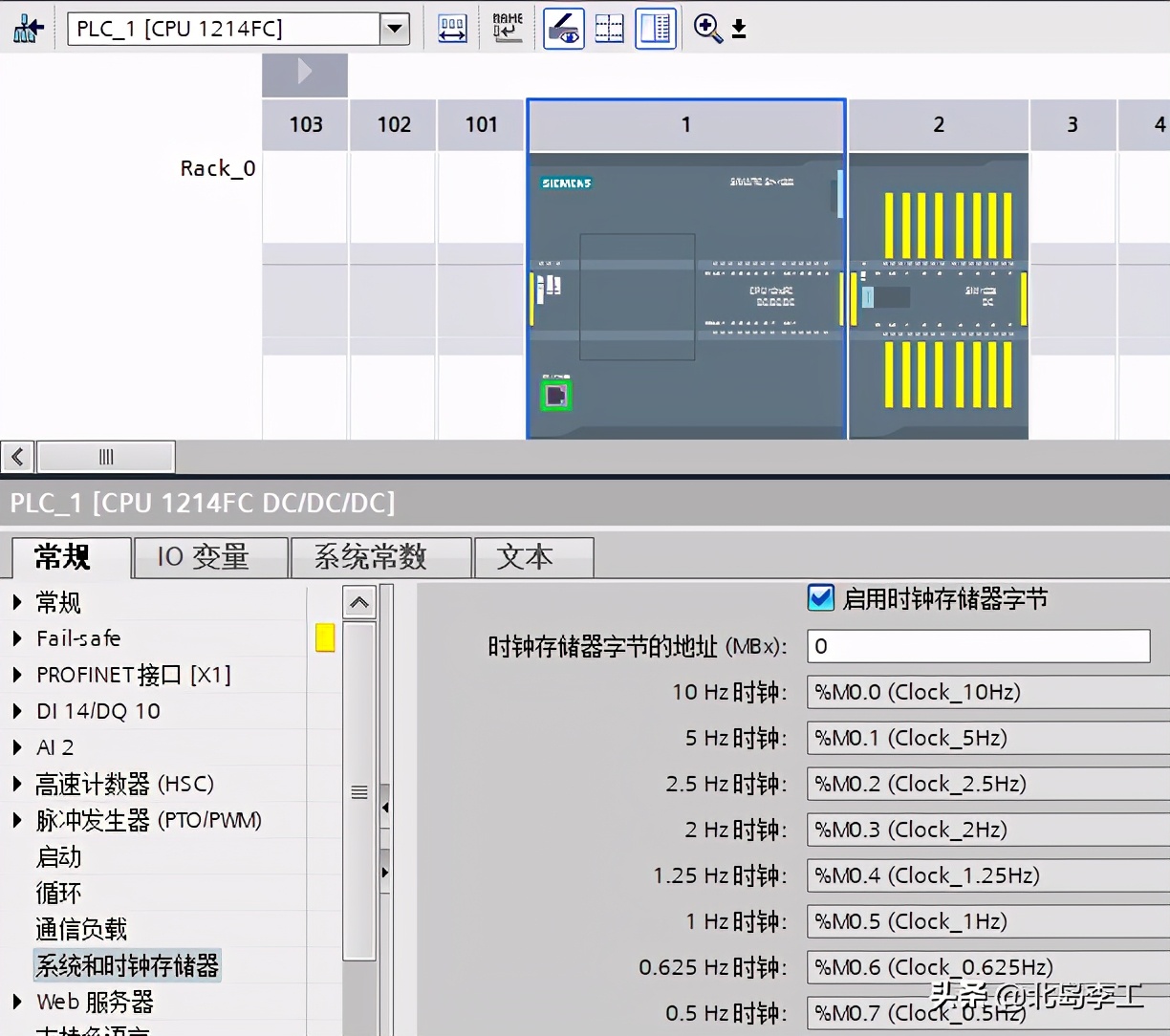
Task: Click the show address labels icon
Action: 452,29
